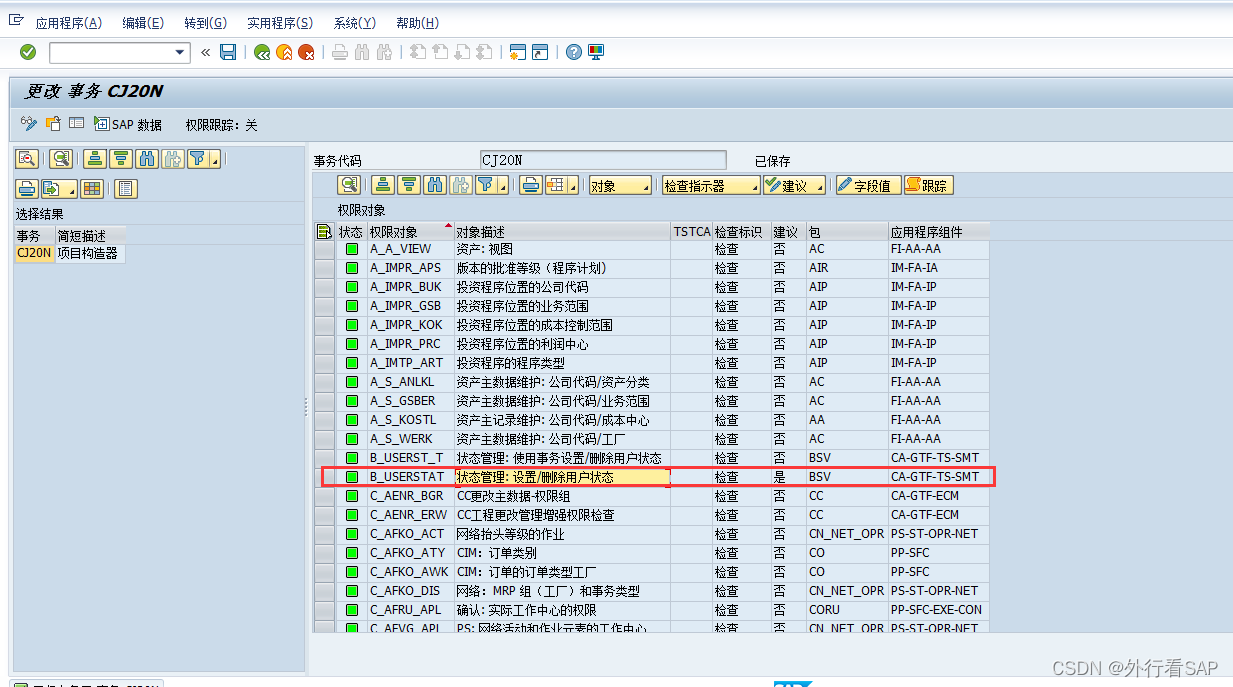The width and height of the screenshot is (1233, 687).
Task: Click the 字段值 button
Action: (x=868, y=185)
